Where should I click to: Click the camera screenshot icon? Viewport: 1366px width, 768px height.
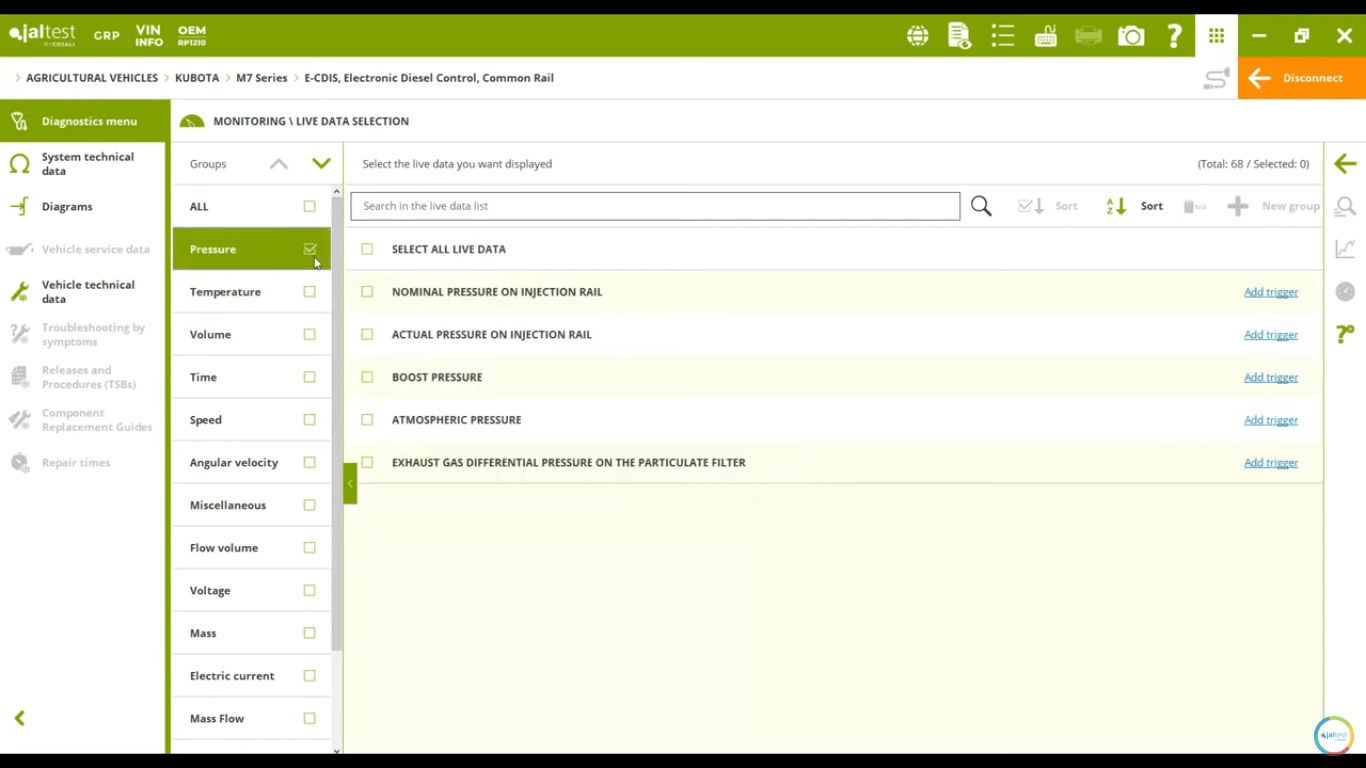tap(1131, 36)
